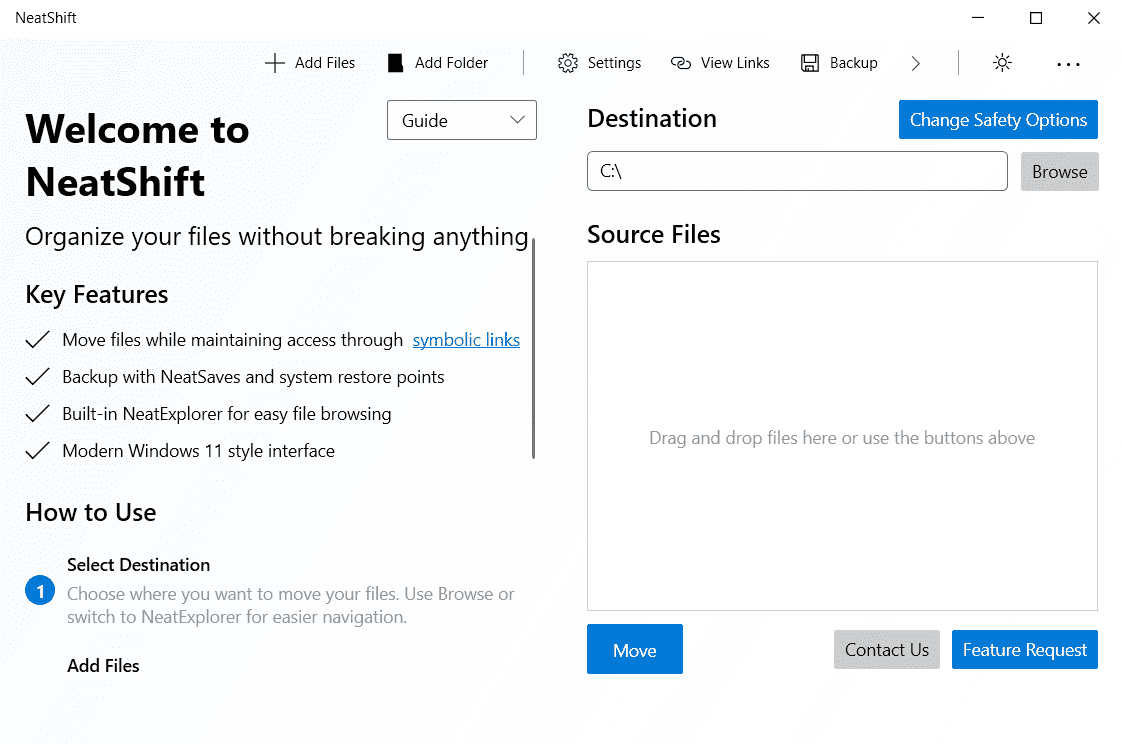Screen dimensions: 1122x744
Task: Click the Change Safety Options button
Action: [x=998, y=120]
